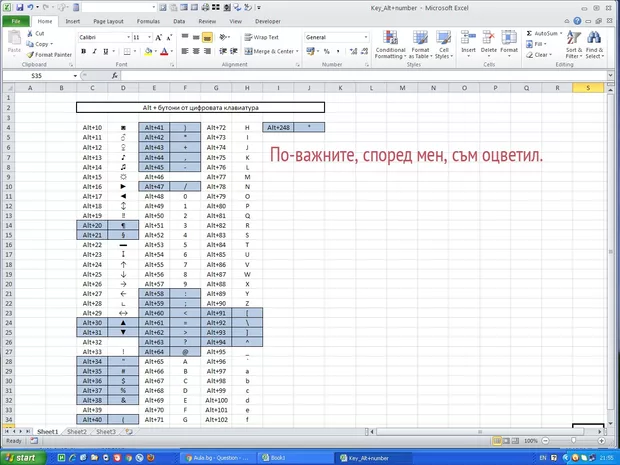Image resolution: width=620 pixels, height=465 pixels.
Task: Click the Increase Font Size icon
Action: 159,37
